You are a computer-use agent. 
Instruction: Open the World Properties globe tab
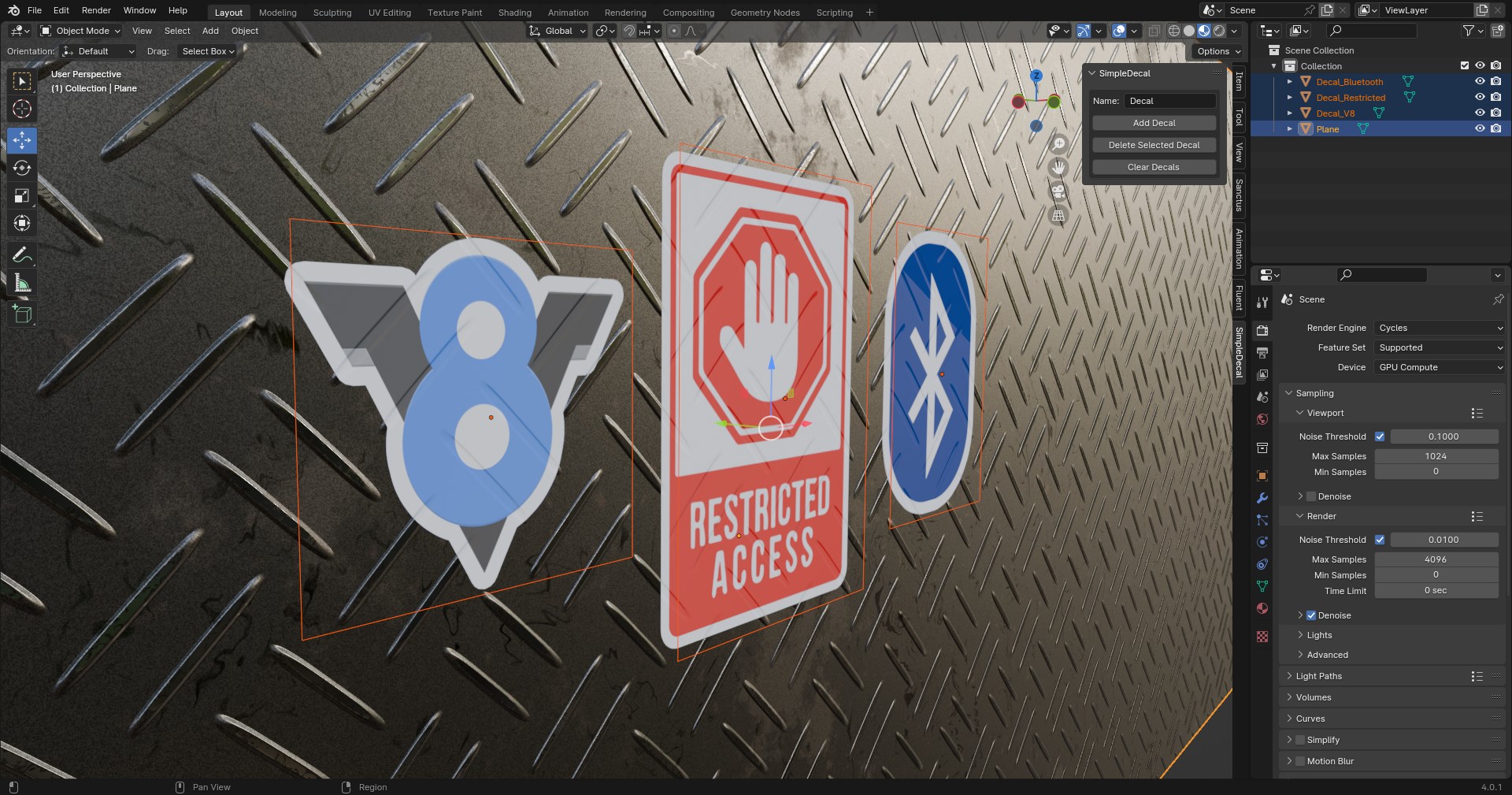(1262, 419)
